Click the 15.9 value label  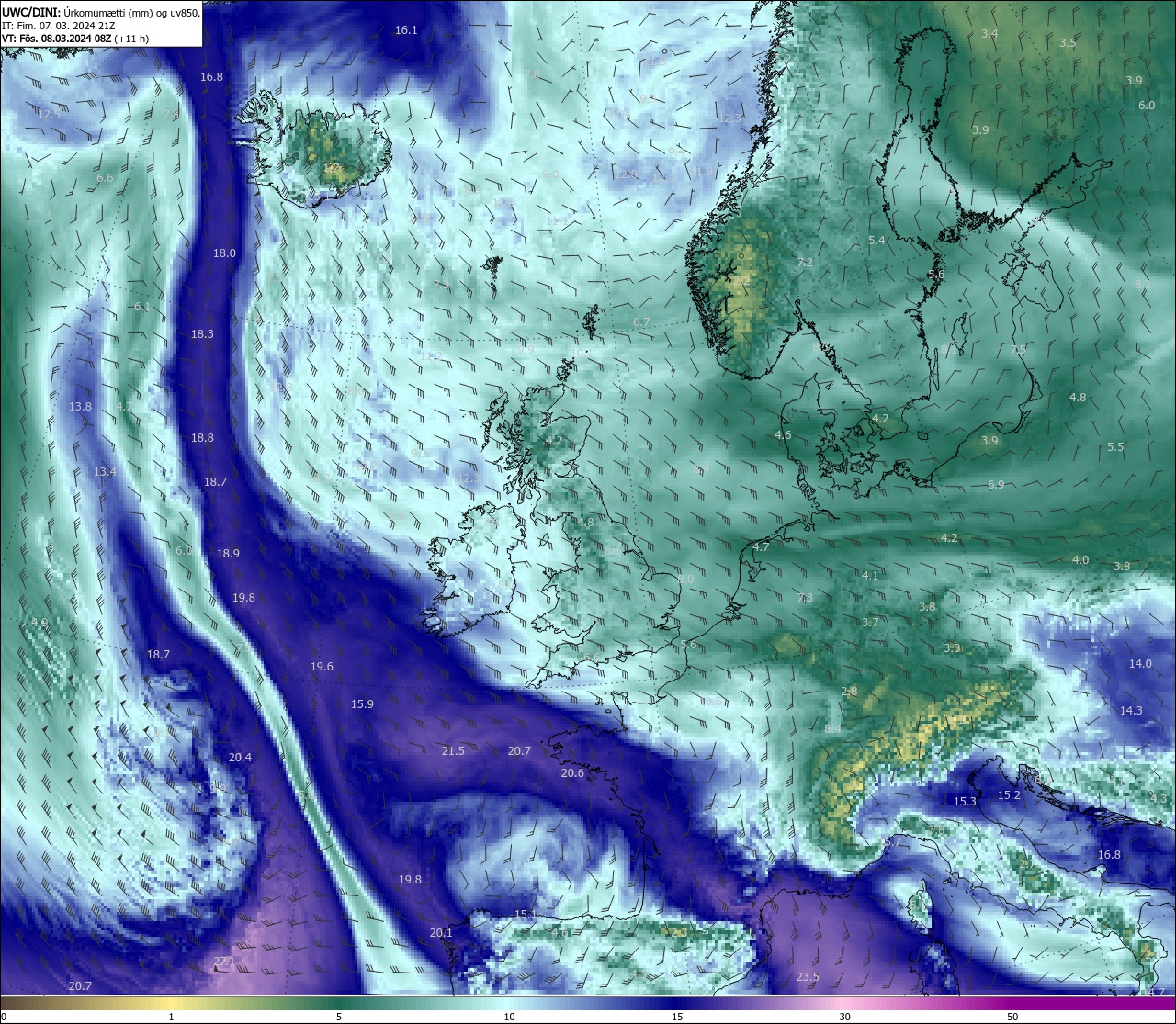pyautogui.click(x=362, y=704)
